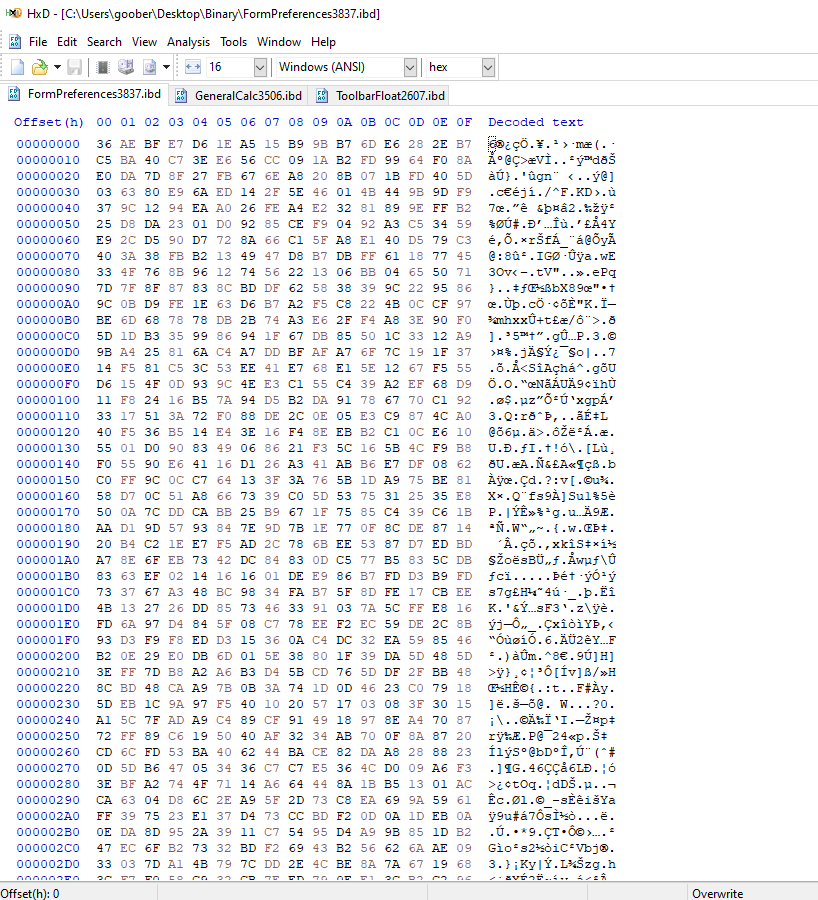Click the Open file folder icon

40,67
